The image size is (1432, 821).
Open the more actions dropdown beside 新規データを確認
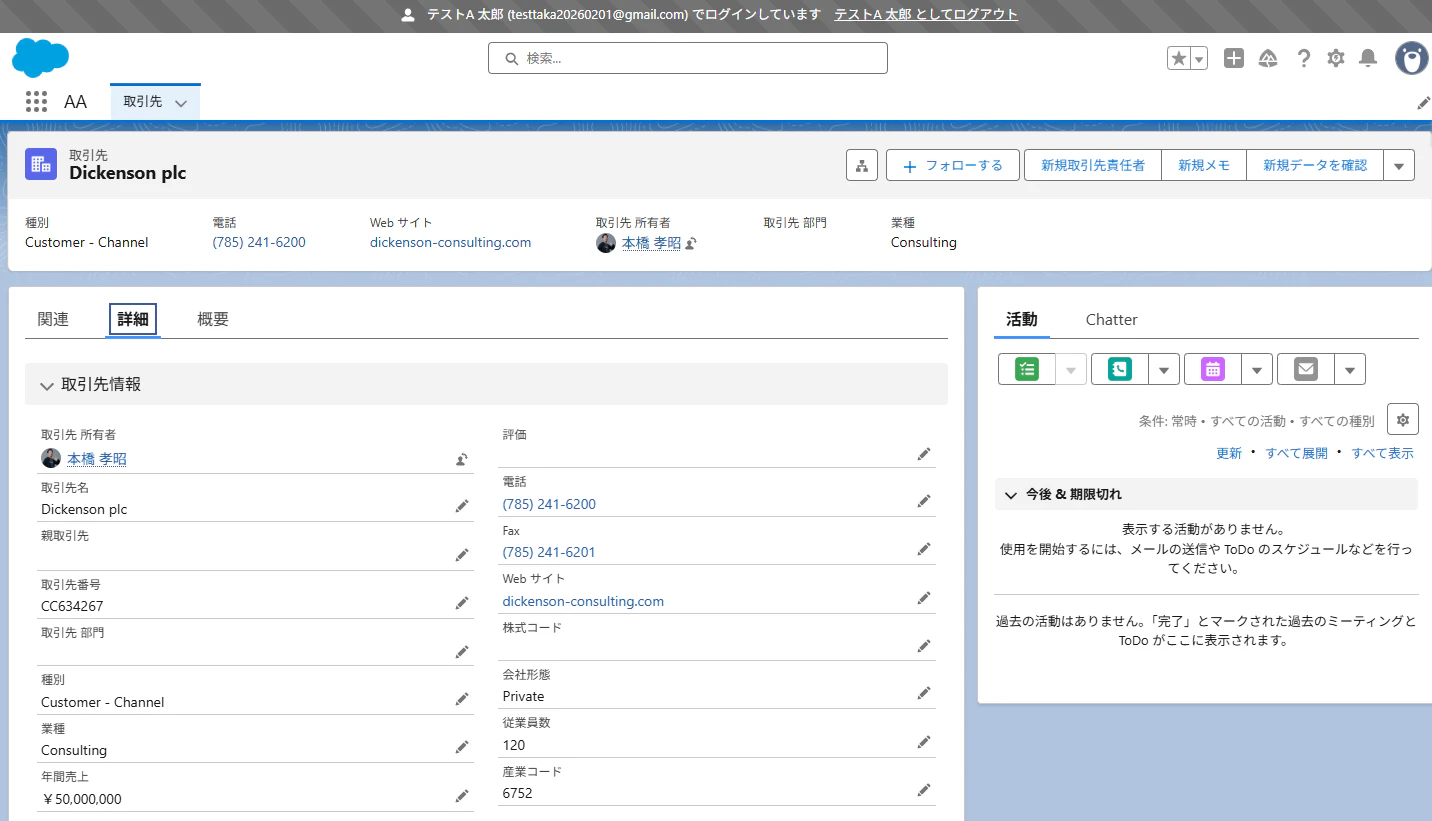(x=1399, y=166)
